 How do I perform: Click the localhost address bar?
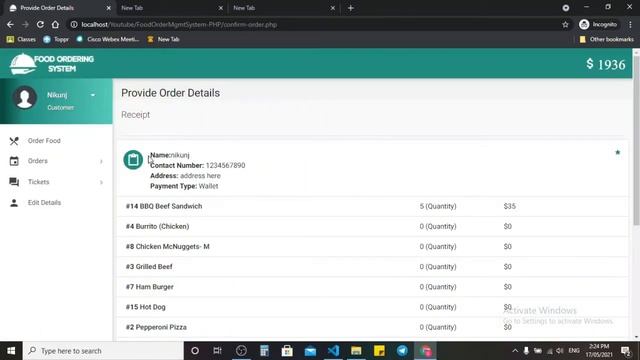point(318,24)
